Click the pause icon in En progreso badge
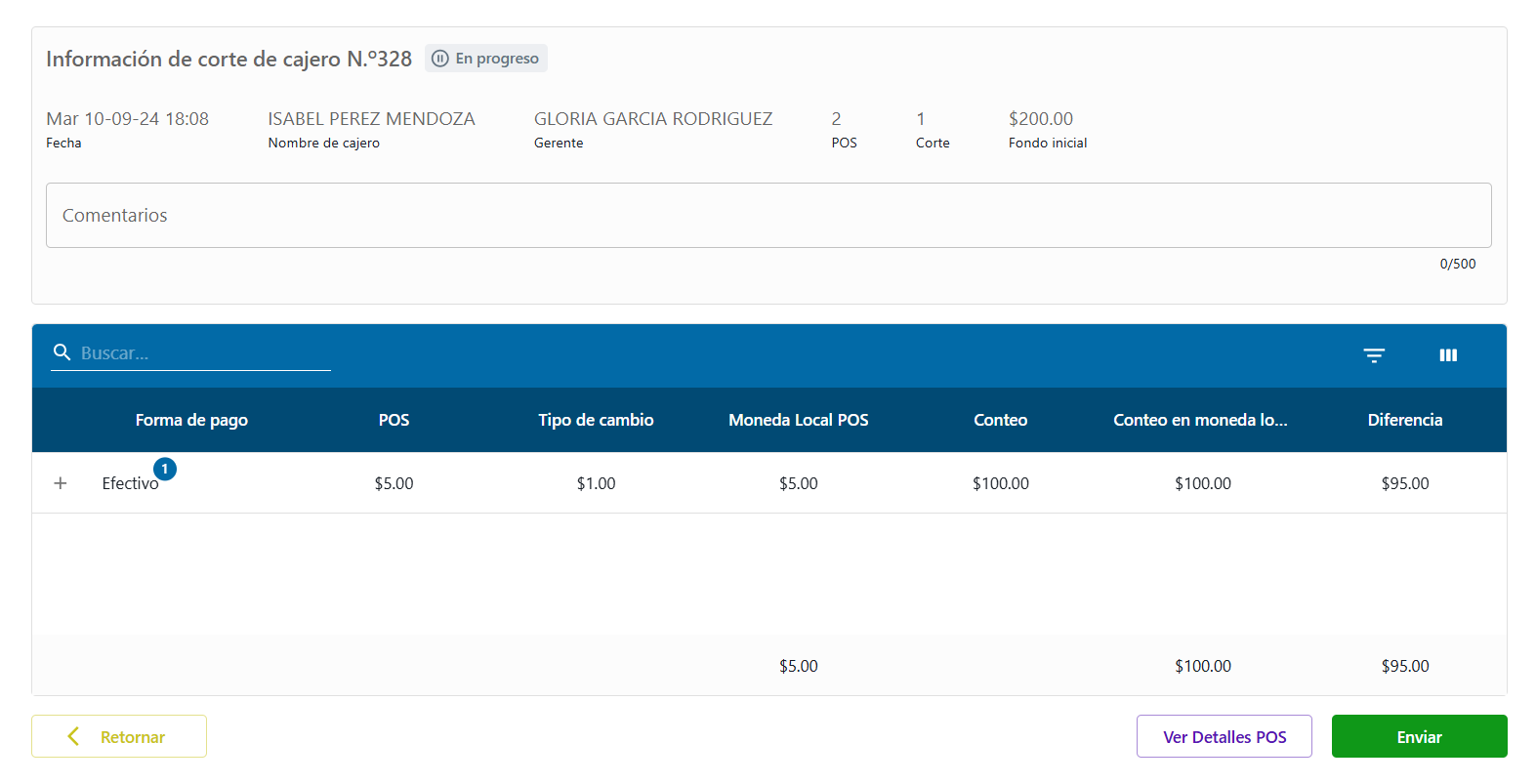Screen dimensions: 1536x784 440,59
